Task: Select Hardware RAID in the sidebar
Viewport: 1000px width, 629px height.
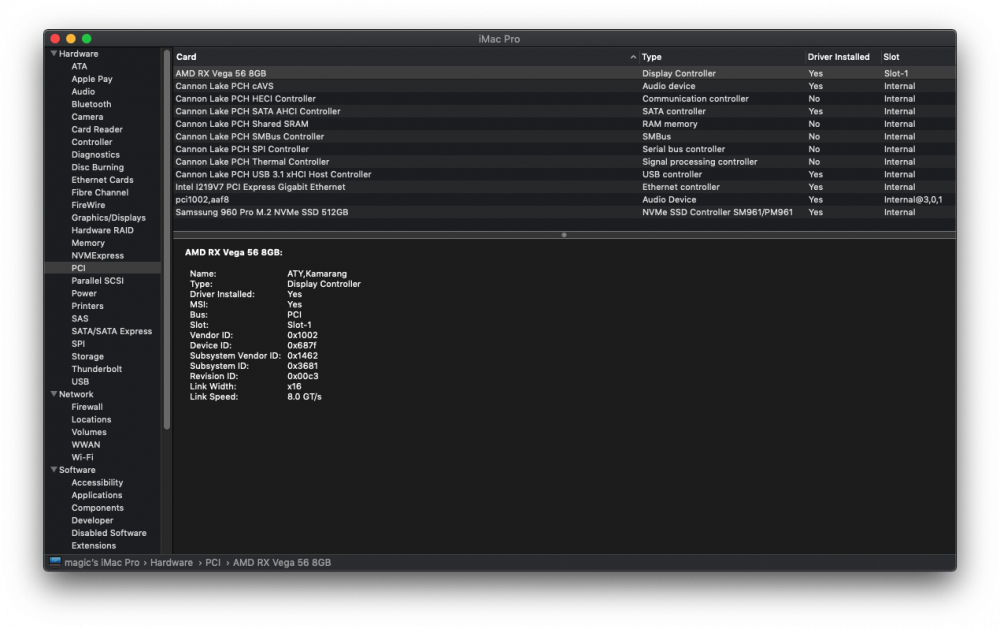Action: coord(103,230)
